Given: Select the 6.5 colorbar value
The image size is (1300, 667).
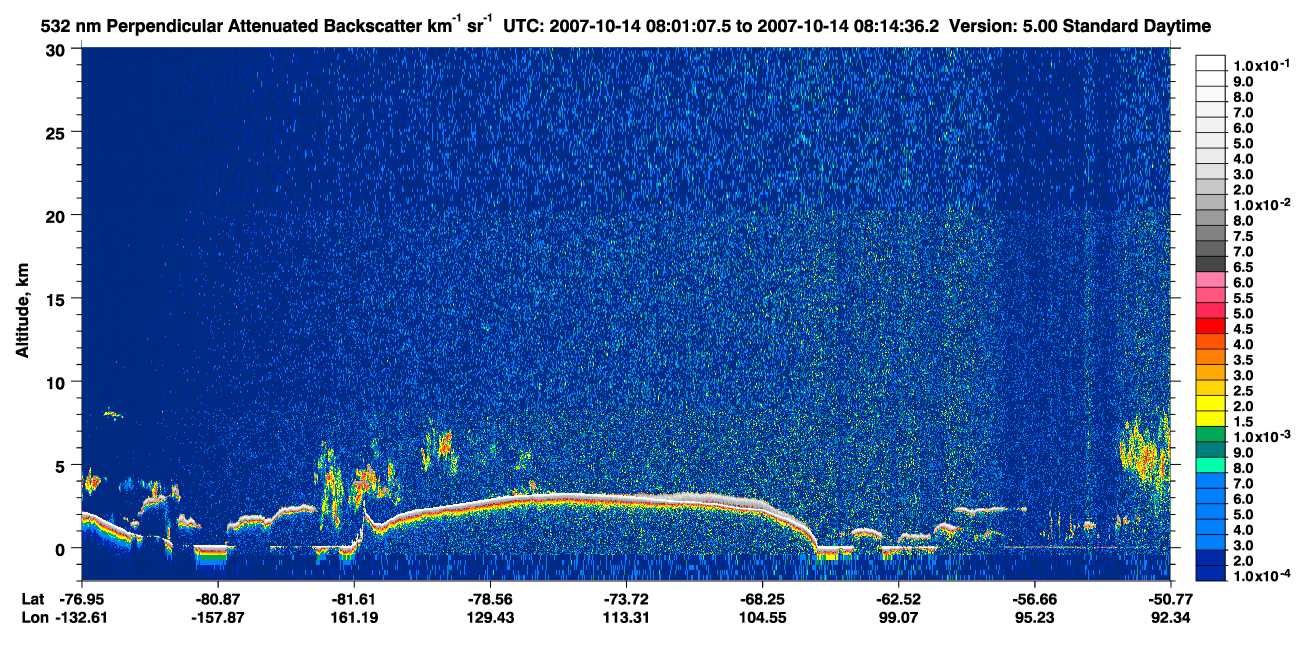Looking at the screenshot, I should 1243,268.
